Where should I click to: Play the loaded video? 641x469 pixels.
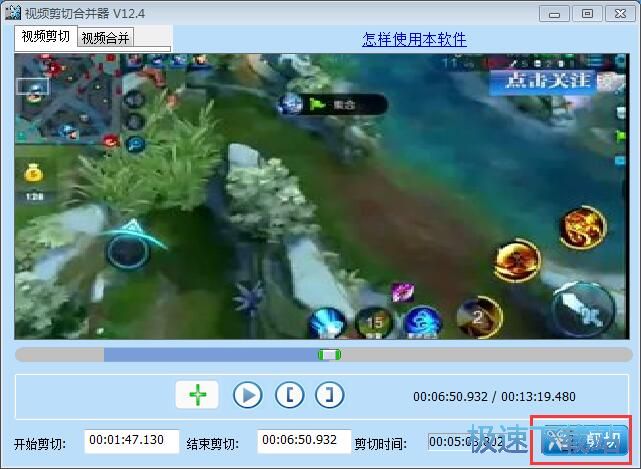point(248,395)
